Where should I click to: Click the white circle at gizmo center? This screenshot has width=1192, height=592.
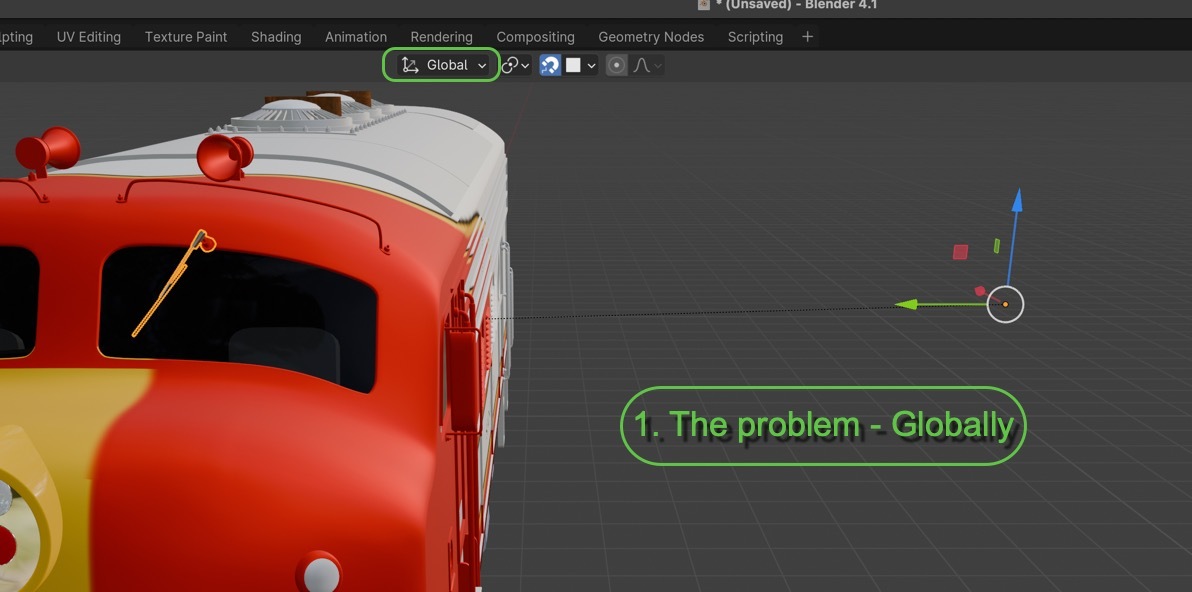tap(1005, 304)
